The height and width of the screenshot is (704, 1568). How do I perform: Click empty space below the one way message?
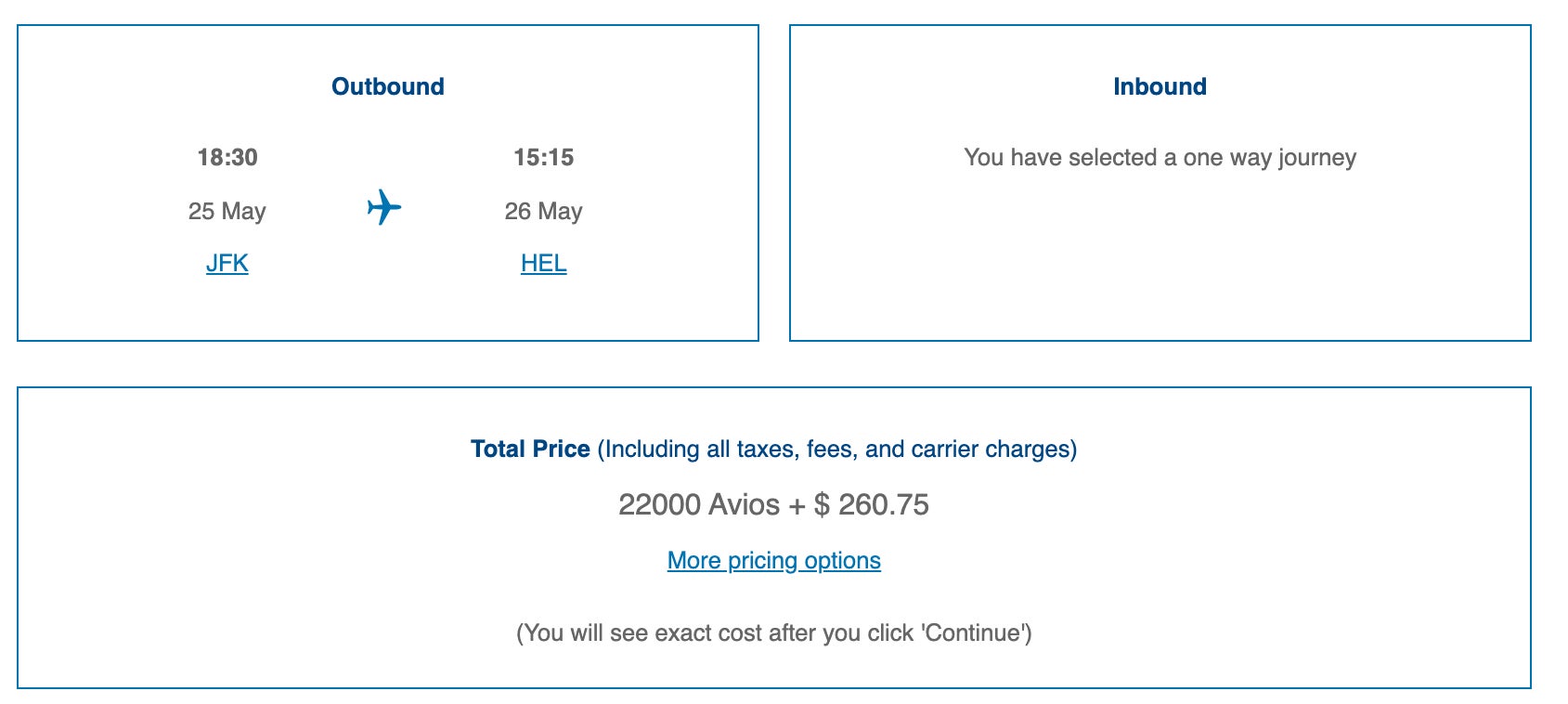coord(1160,260)
